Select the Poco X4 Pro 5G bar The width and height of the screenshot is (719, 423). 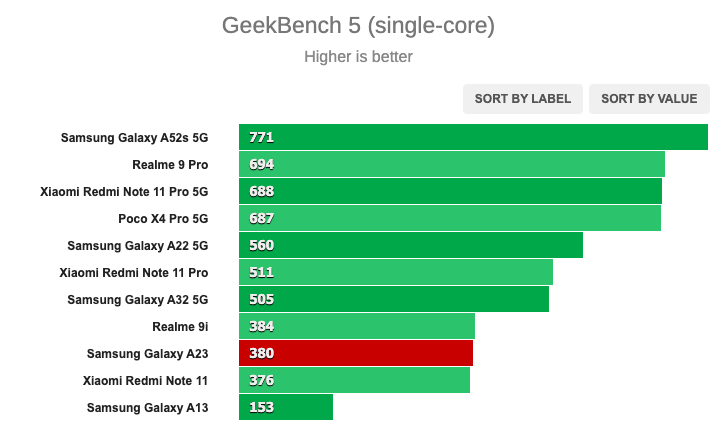click(450, 218)
